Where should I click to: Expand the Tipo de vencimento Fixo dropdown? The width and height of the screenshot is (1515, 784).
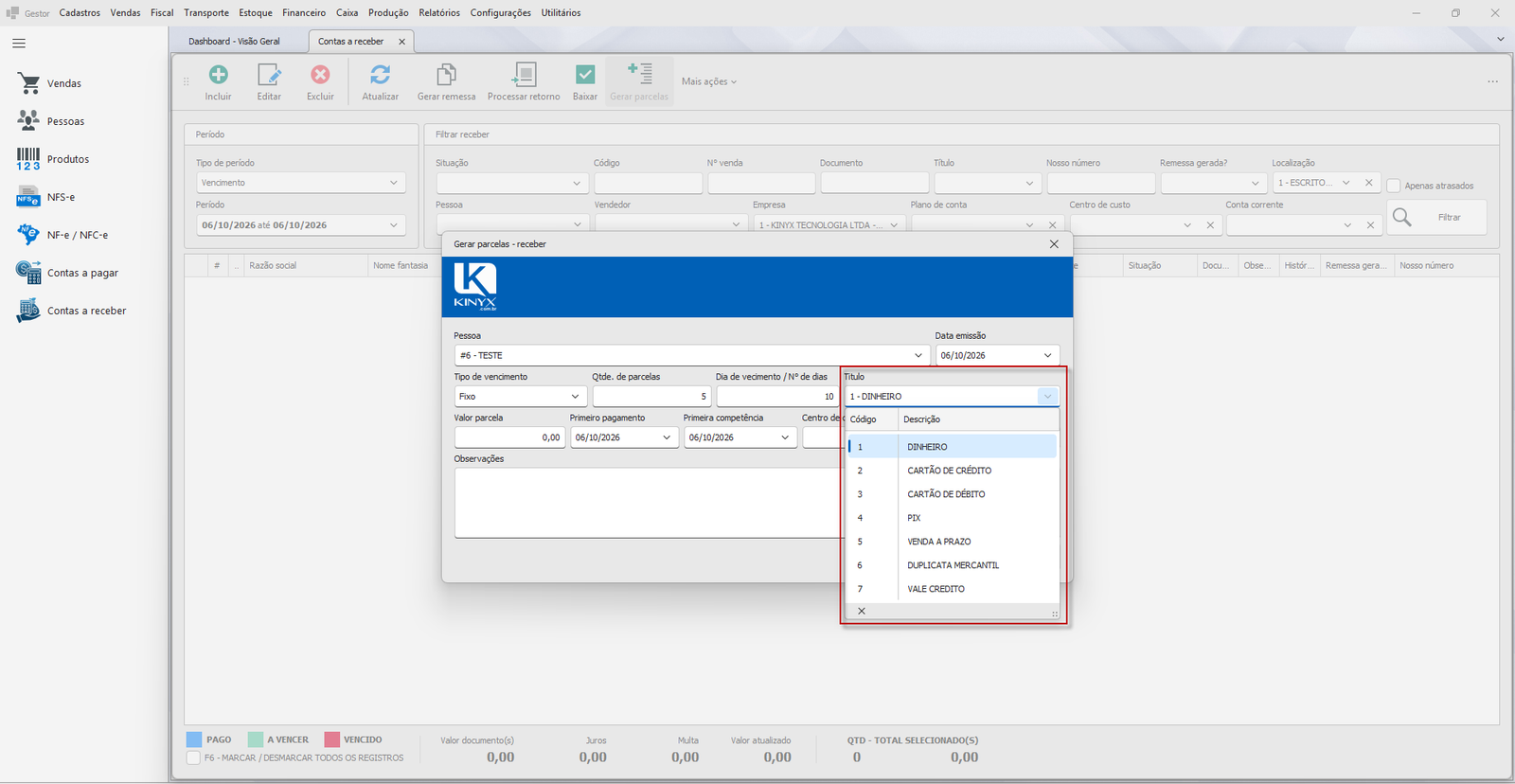point(575,397)
